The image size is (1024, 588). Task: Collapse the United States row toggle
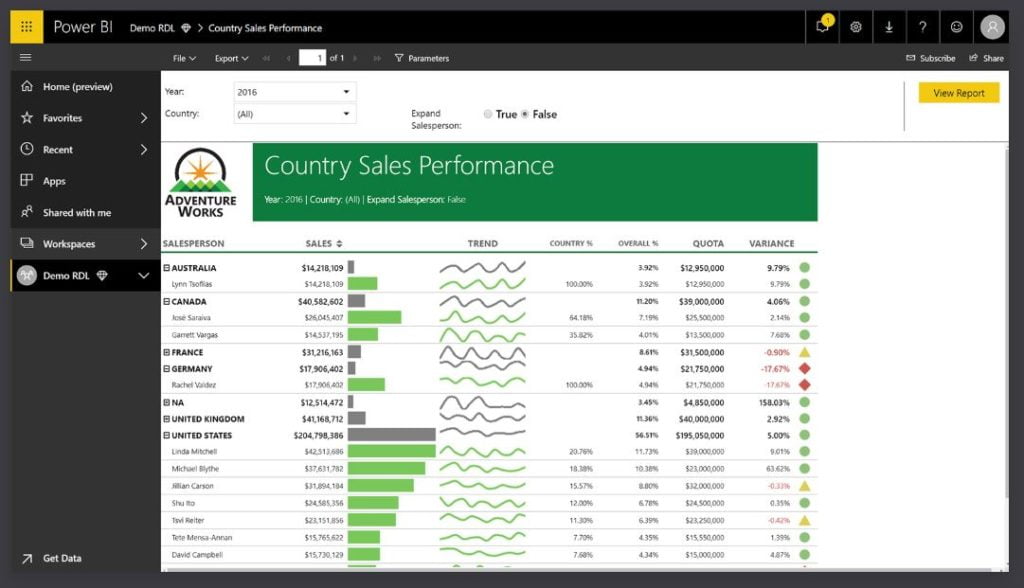click(x=167, y=435)
